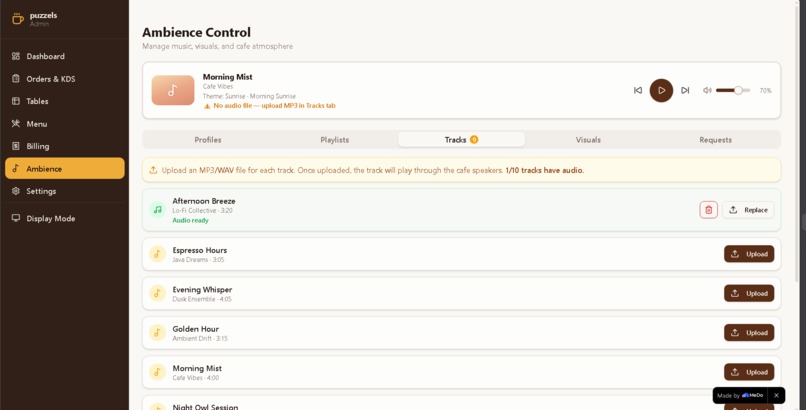Click the Afternoon Breeze track title
This screenshot has height=410, width=806.
204,201
